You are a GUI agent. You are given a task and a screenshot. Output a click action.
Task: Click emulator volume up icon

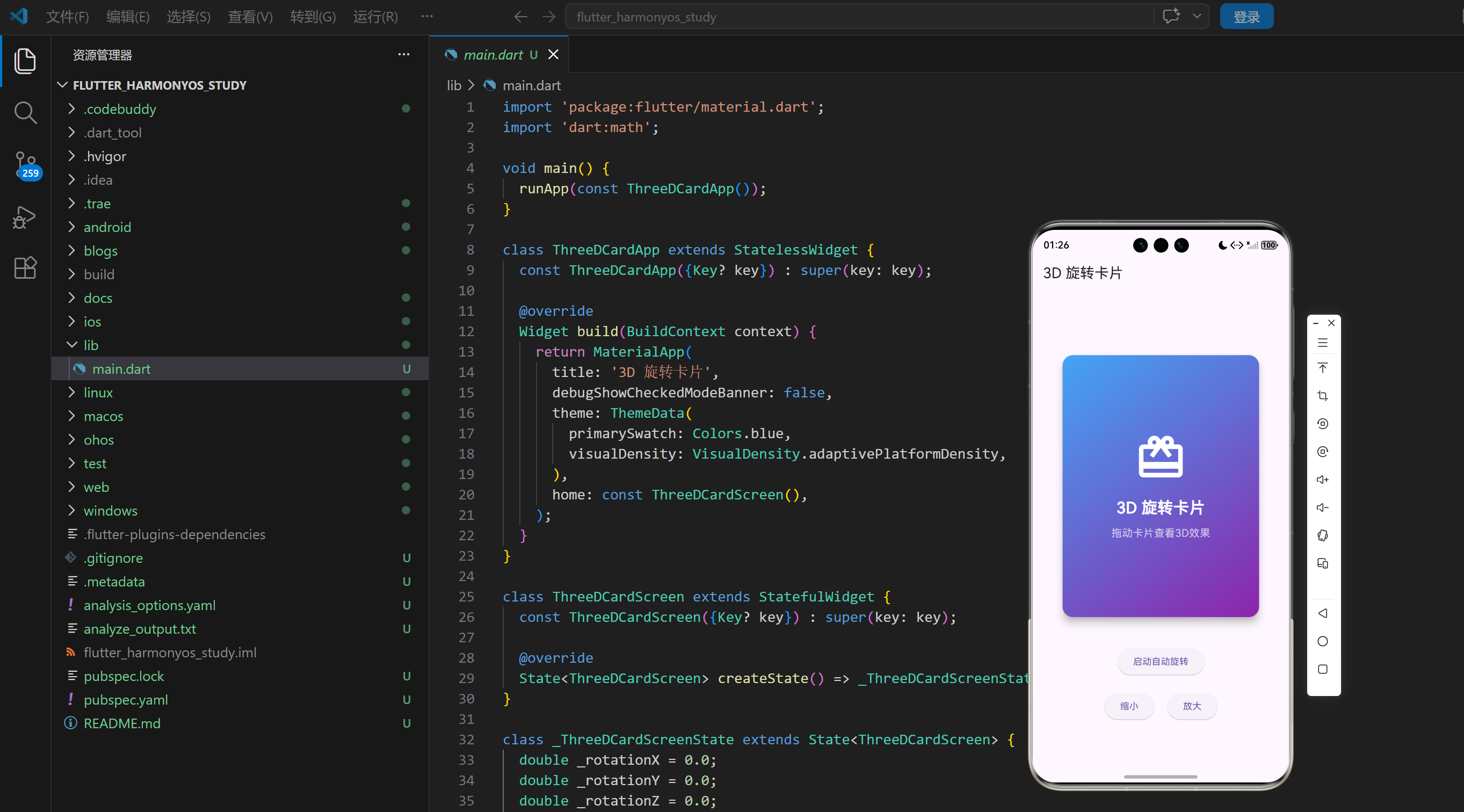(x=1323, y=480)
